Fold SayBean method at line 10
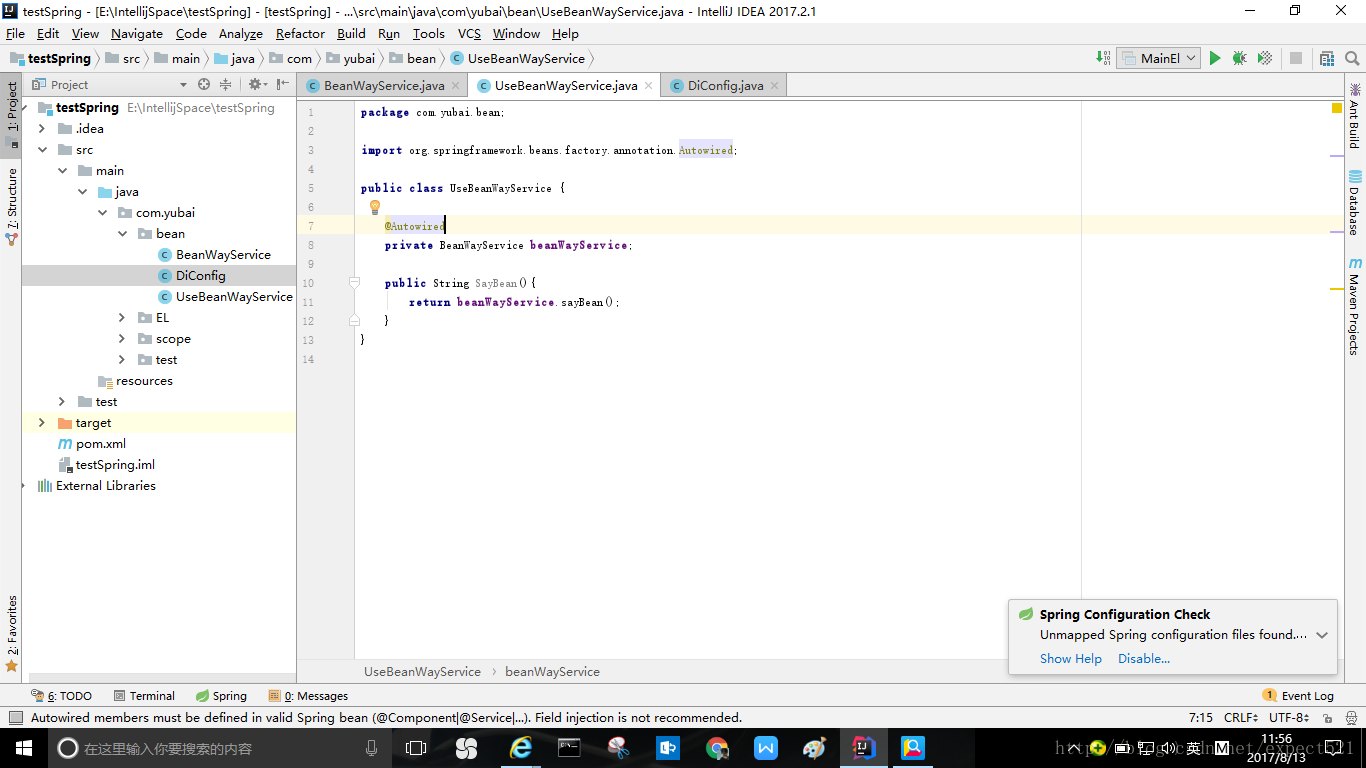 [354, 283]
